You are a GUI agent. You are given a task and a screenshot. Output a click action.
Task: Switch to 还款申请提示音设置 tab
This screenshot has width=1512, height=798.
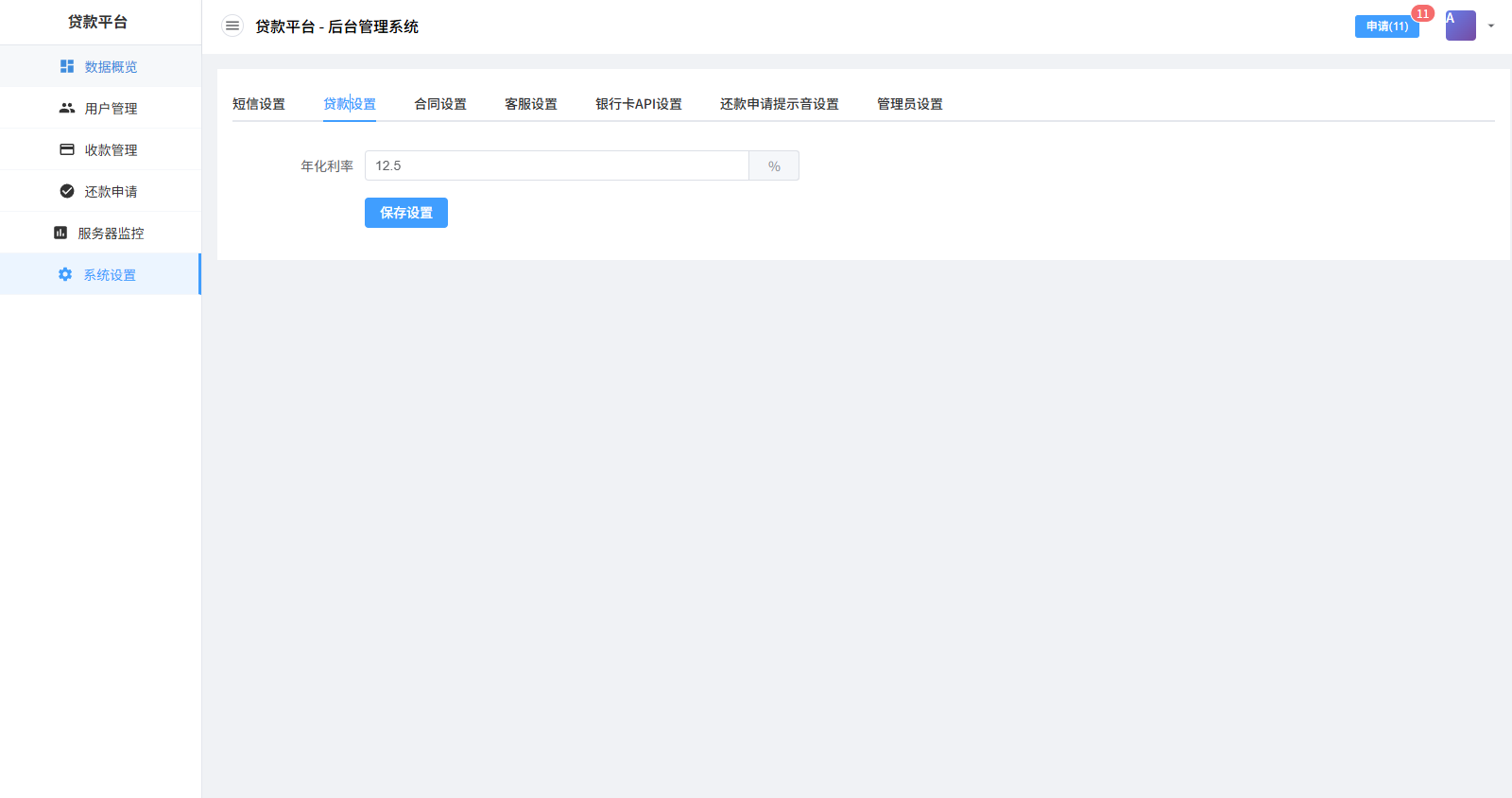click(x=780, y=104)
